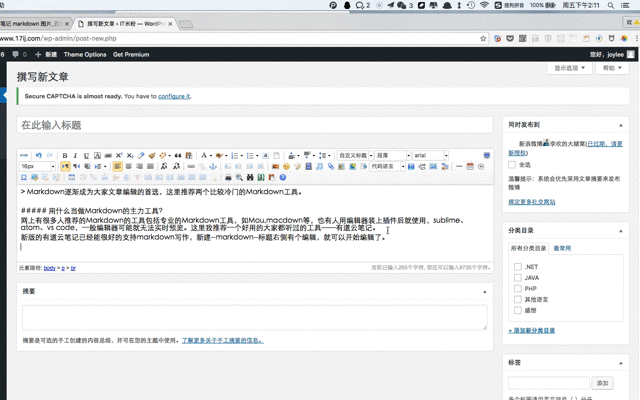Use the format painter brush
Image resolution: width=640 pixels, height=400 pixels.
152,156
